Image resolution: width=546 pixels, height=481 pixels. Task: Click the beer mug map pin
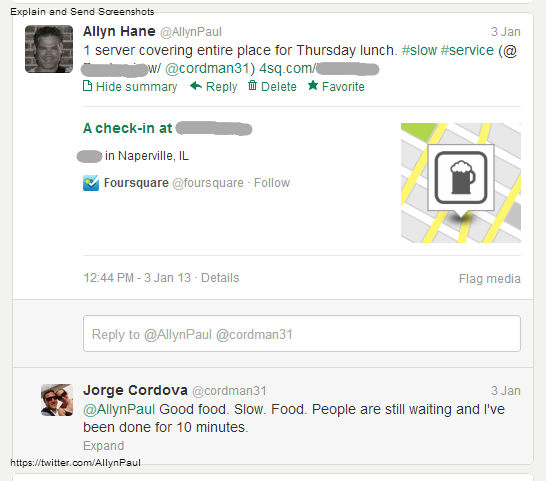point(461,181)
